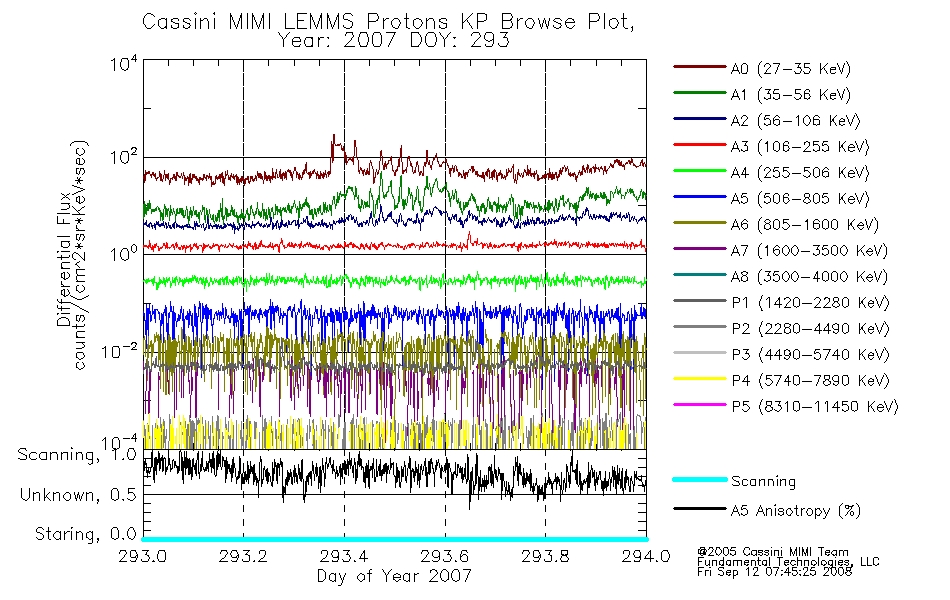This screenshot has width=950, height=600.
Task: Click the Day of Year 2007 axis title
Action: tap(394, 576)
